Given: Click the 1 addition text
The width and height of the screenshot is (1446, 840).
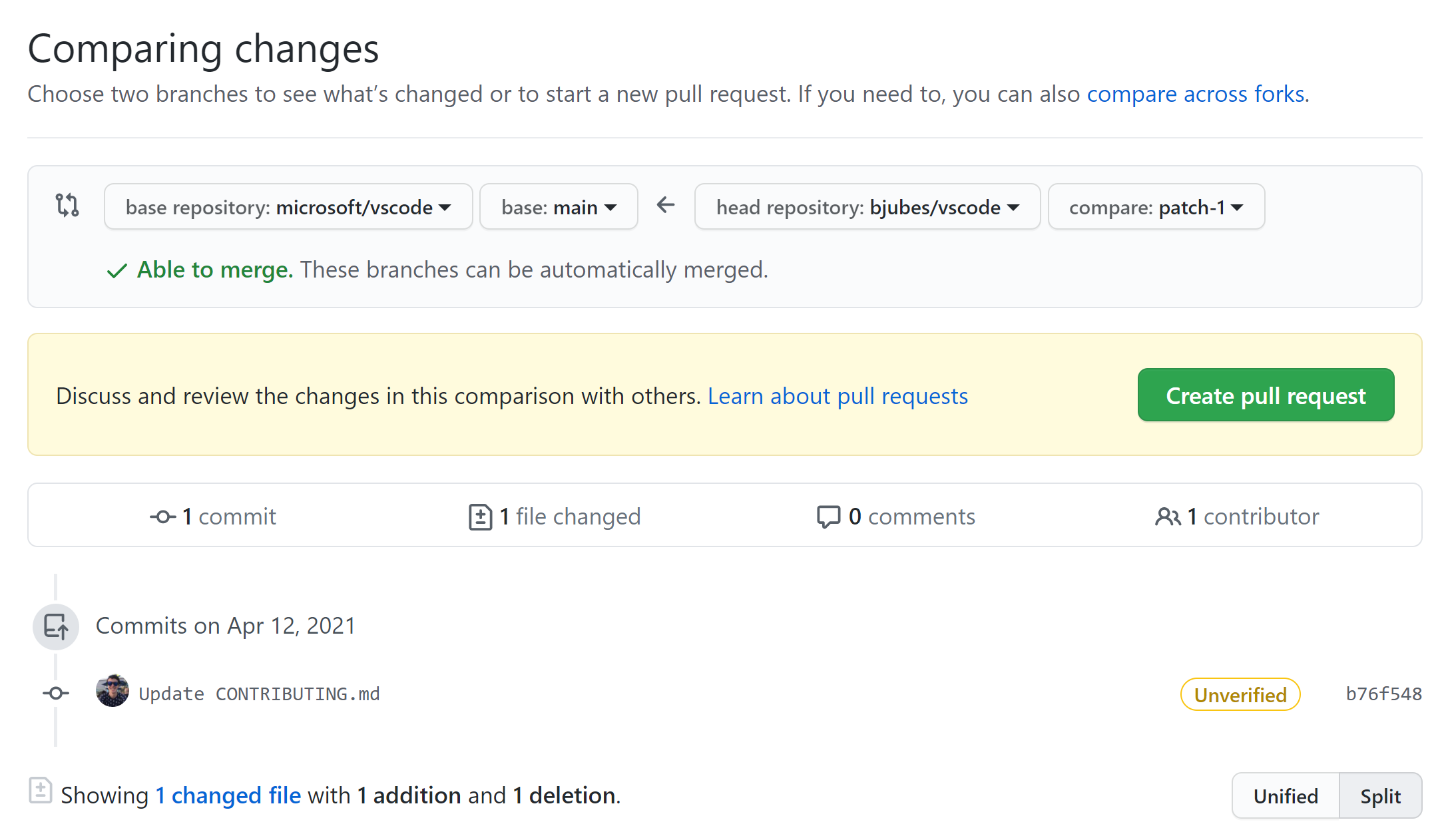Looking at the screenshot, I should pos(409,795).
